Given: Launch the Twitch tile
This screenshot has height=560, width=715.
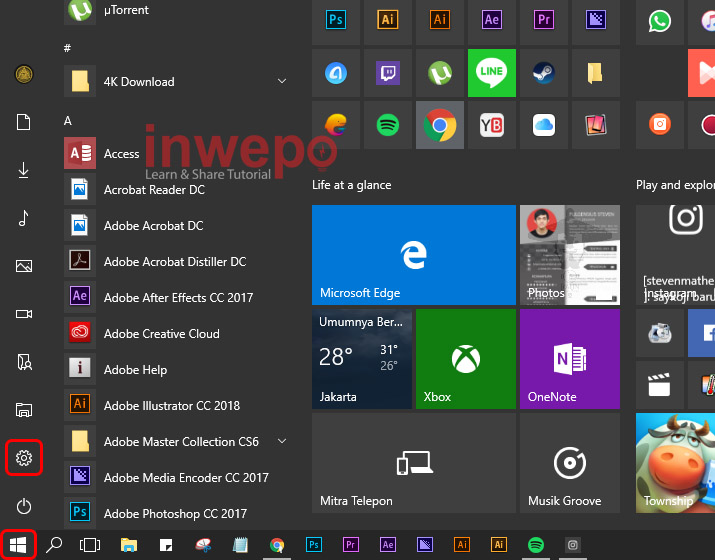Looking at the screenshot, I should click(x=388, y=73).
